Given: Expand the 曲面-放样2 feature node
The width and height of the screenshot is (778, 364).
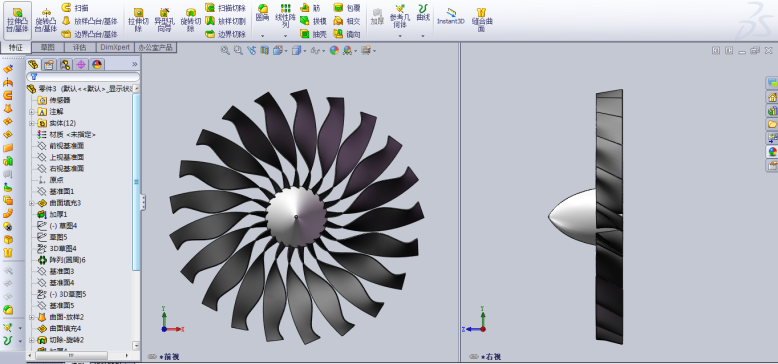Looking at the screenshot, I should tap(32, 317).
